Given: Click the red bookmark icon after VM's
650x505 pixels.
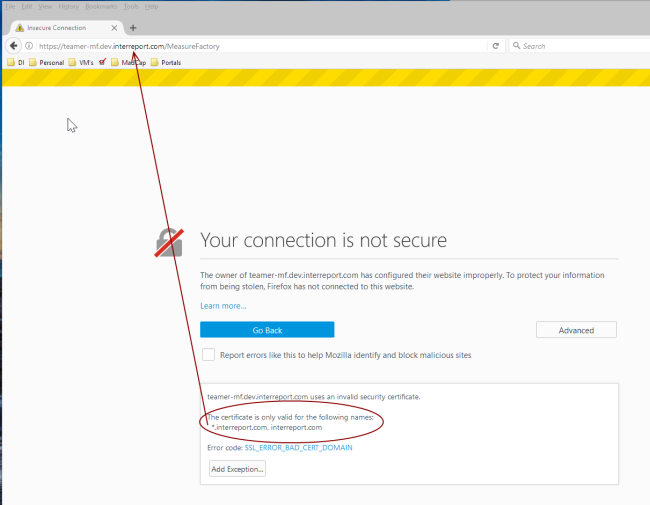Looking at the screenshot, I should 102,62.
